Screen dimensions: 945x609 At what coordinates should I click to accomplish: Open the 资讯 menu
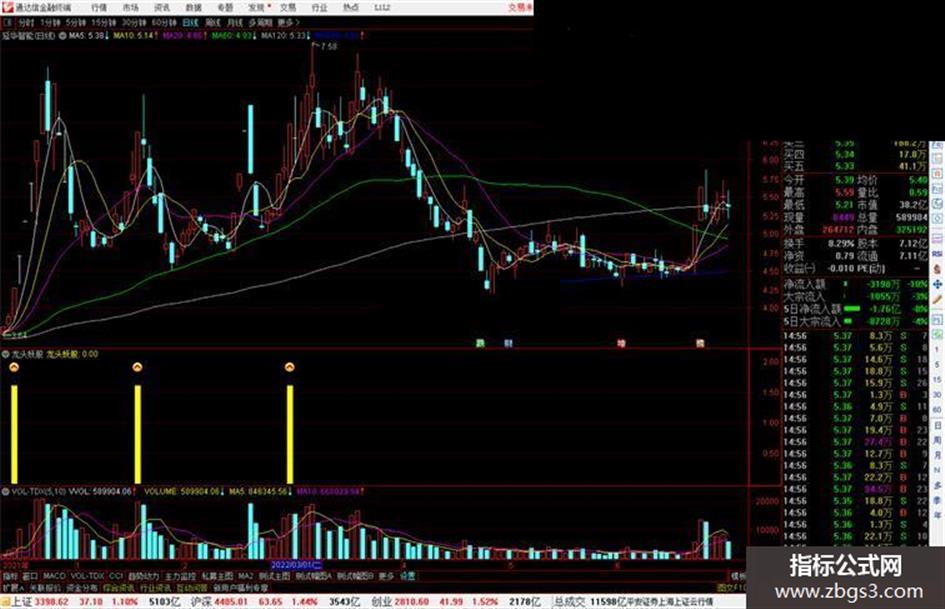point(162,7)
